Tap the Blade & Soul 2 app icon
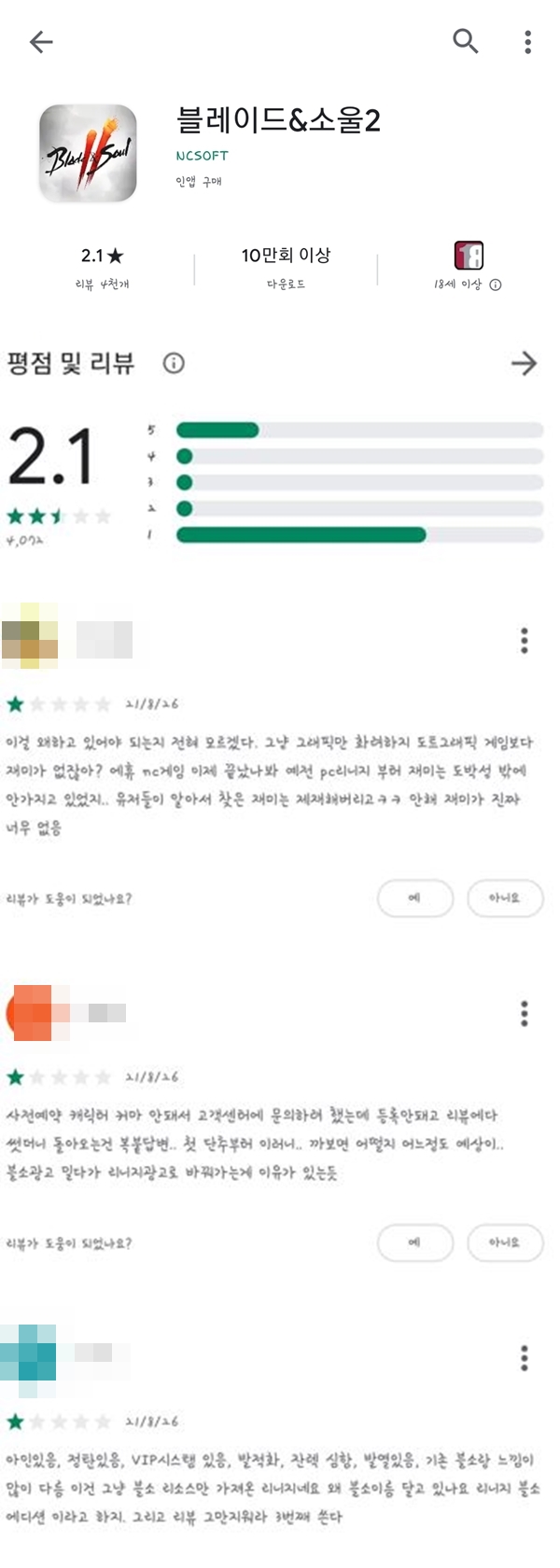560x1568 pixels. tap(88, 154)
